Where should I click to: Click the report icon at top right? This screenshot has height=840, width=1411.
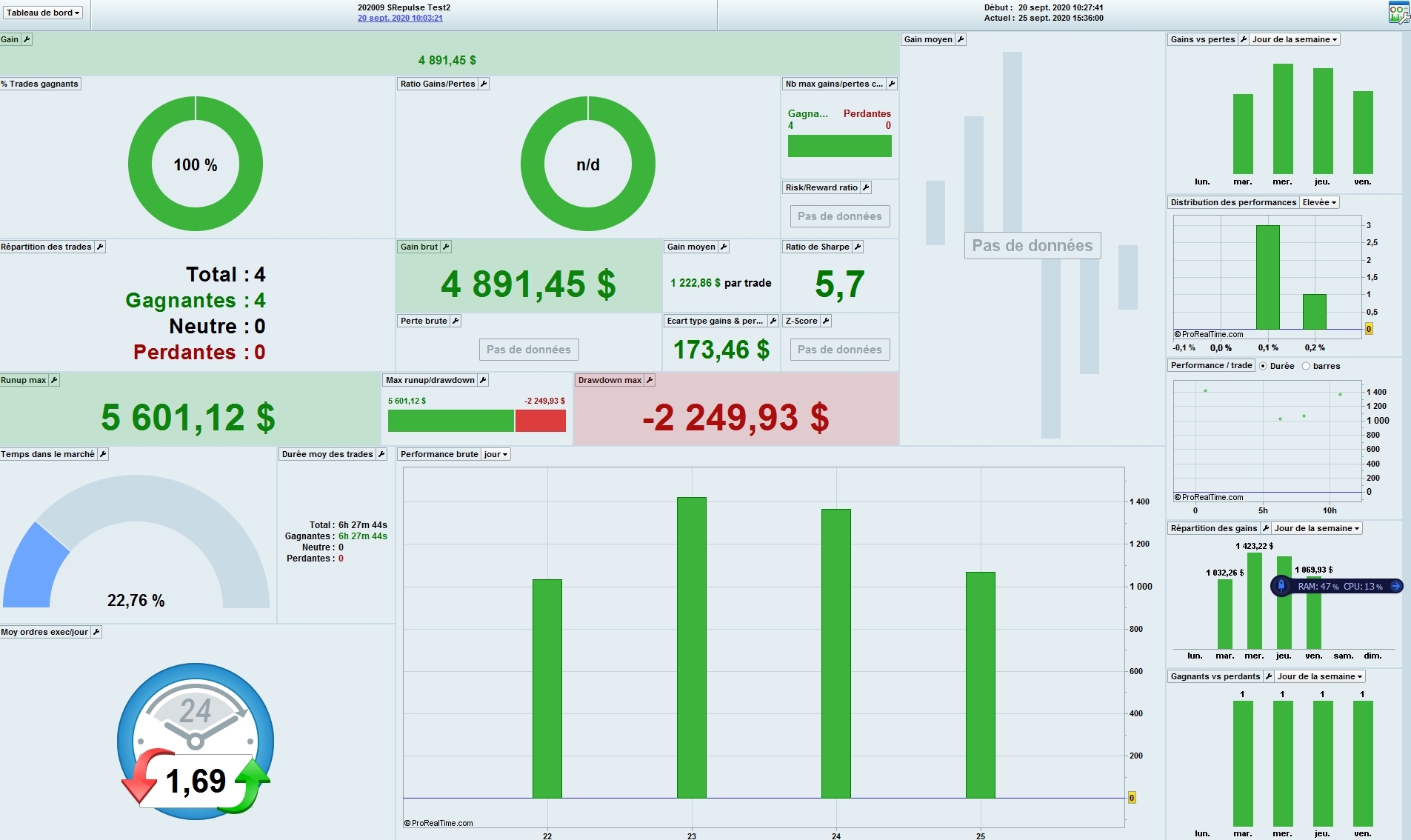pos(1398,13)
